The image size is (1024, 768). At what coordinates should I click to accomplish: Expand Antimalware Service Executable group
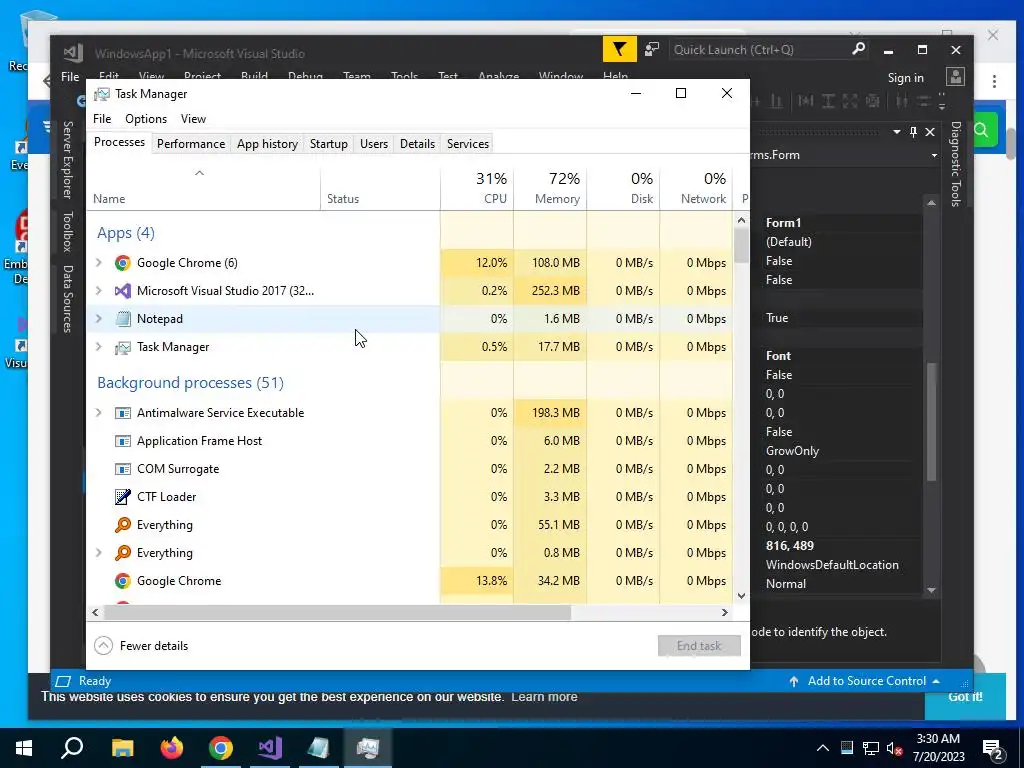coord(99,413)
